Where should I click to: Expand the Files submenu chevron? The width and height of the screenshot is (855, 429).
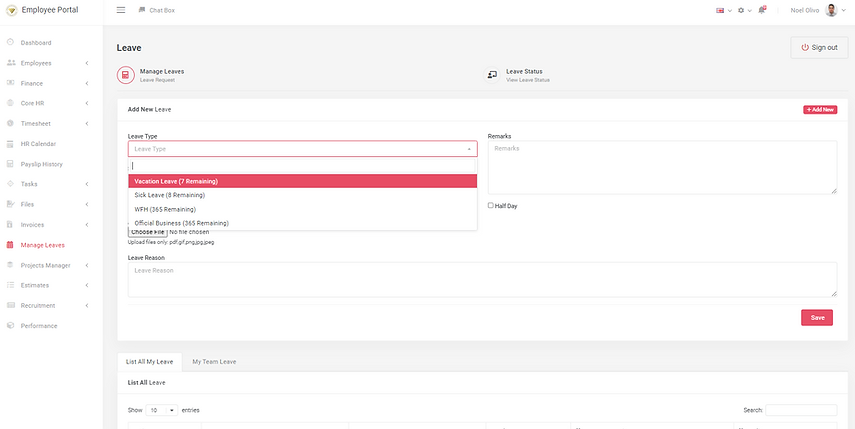(87, 204)
